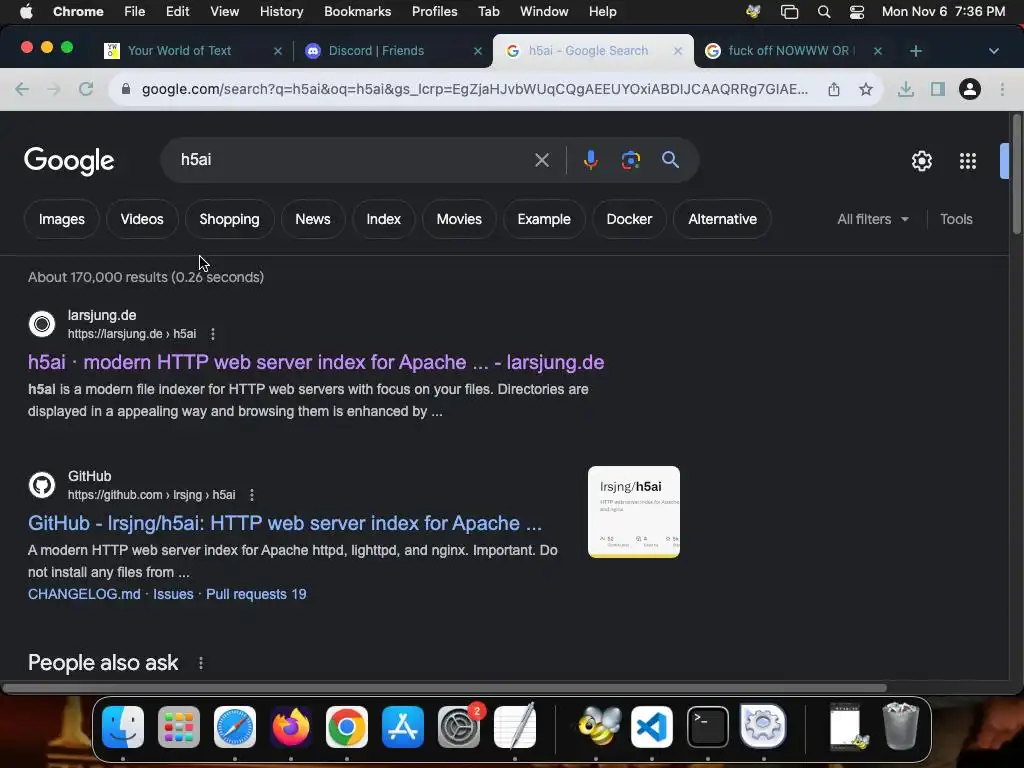Select the Shopping filter chip
The width and height of the screenshot is (1024, 768).
[229, 219]
